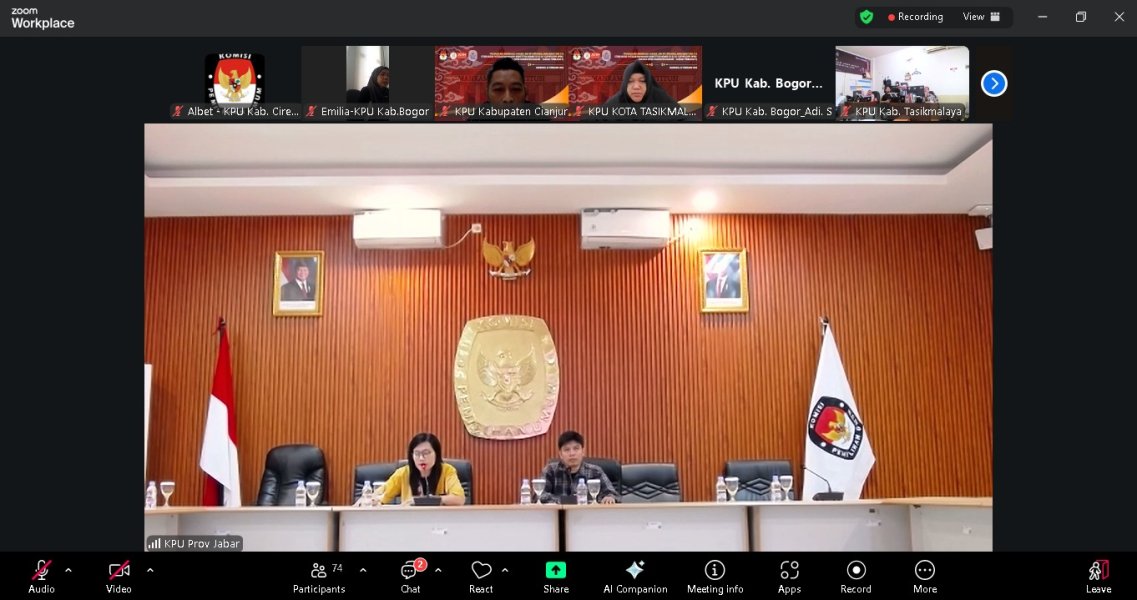
Task: Unmute microphone with the Audio button
Action: 41,576
